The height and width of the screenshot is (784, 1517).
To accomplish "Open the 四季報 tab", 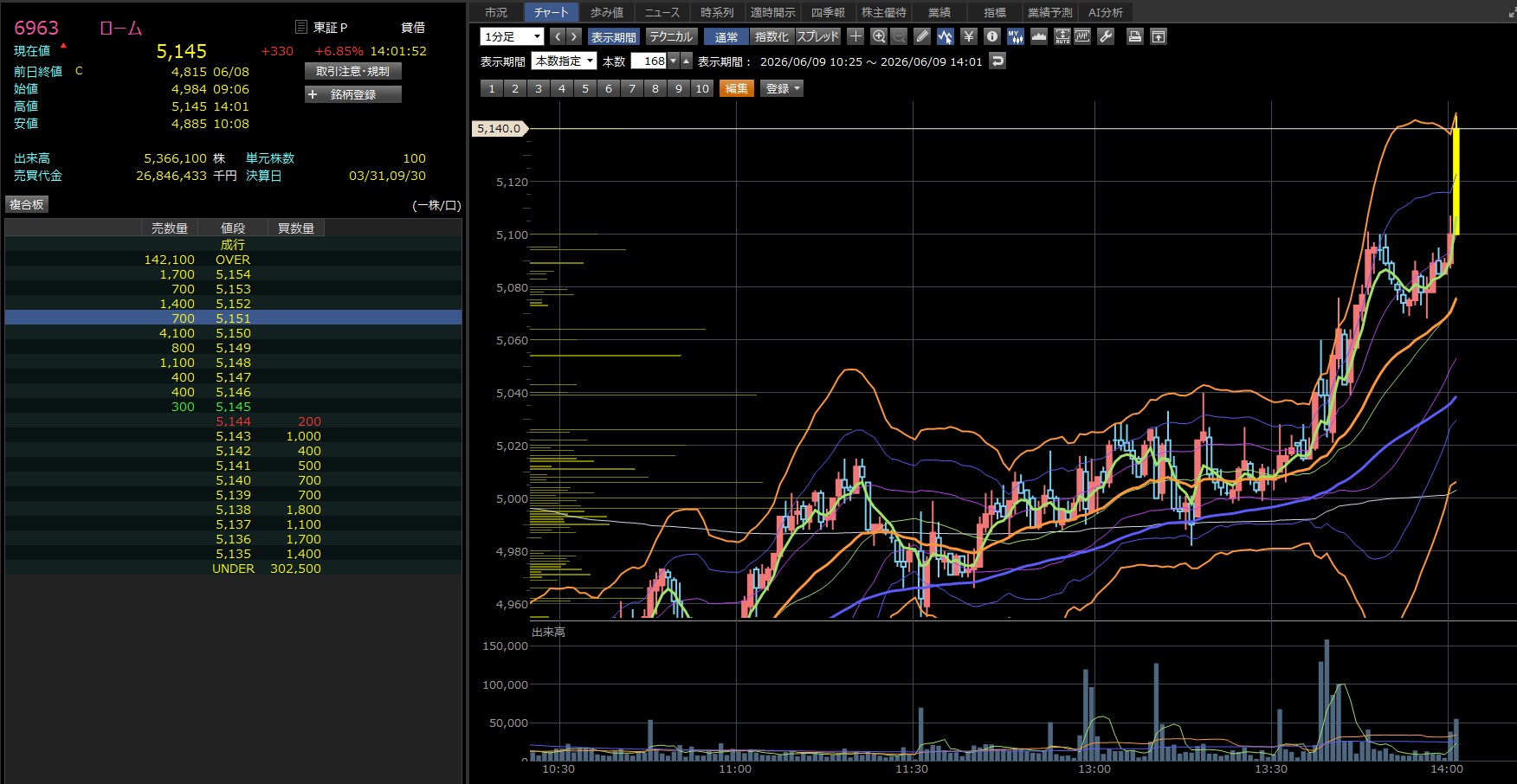I will tap(828, 12).
